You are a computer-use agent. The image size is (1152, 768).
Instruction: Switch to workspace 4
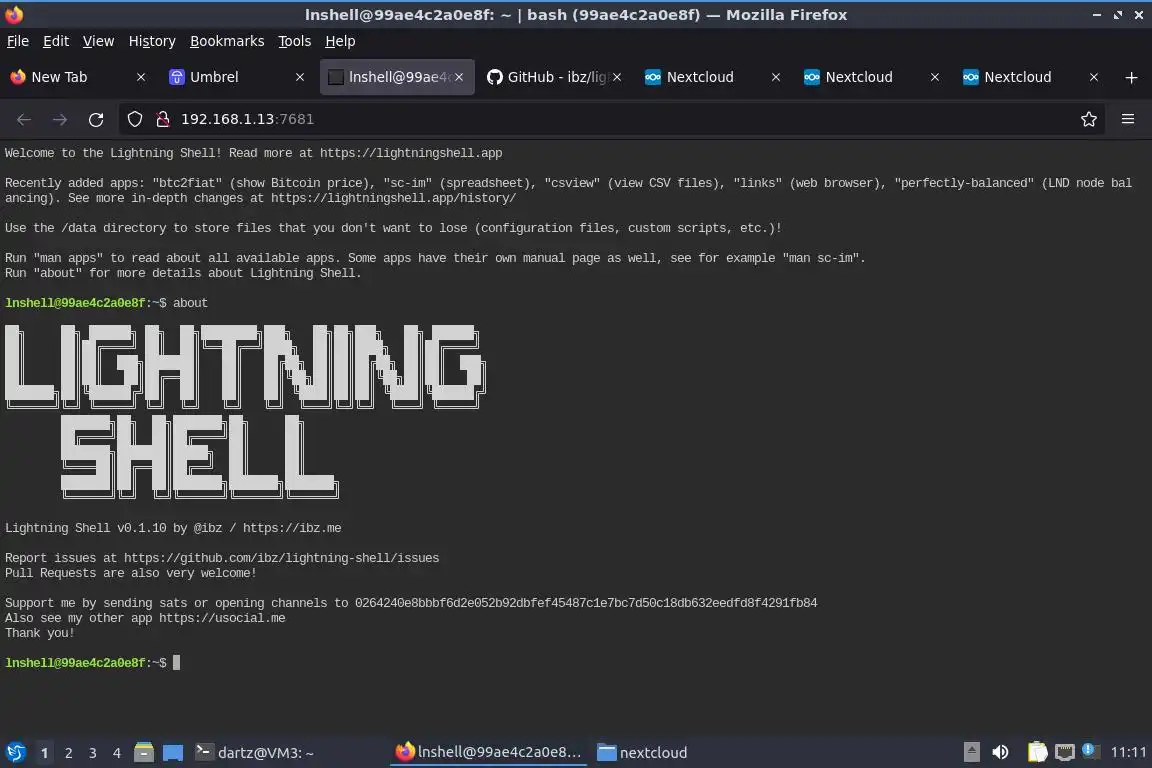[x=117, y=753]
